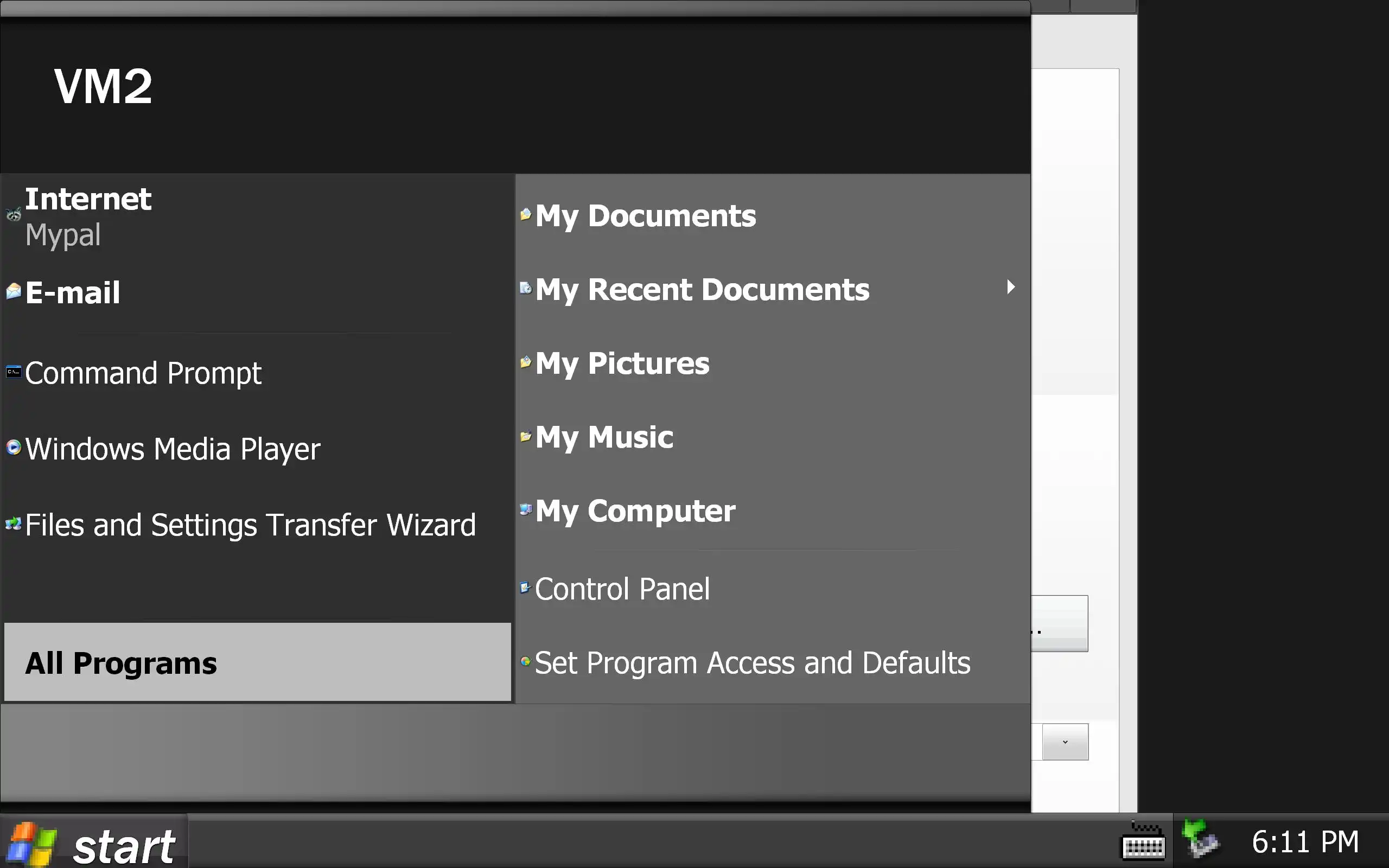1389x868 pixels.
Task: Select Set Program Access and Defaults
Action: pos(752,663)
